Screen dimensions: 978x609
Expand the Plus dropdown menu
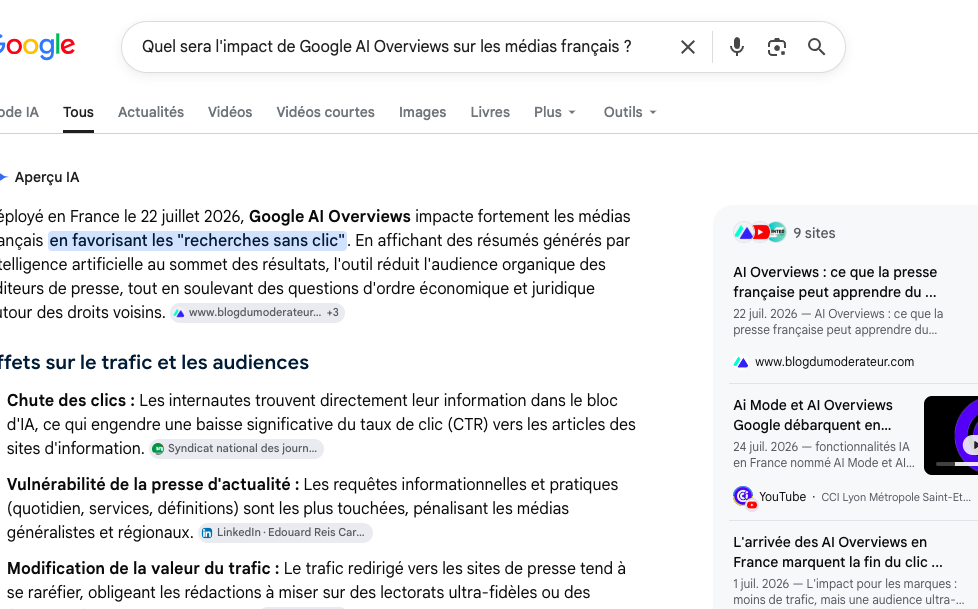click(554, 112)
